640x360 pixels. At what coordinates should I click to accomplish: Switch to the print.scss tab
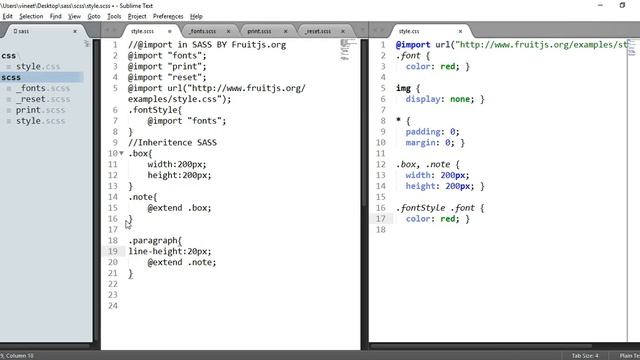click(x=259, y=31)
